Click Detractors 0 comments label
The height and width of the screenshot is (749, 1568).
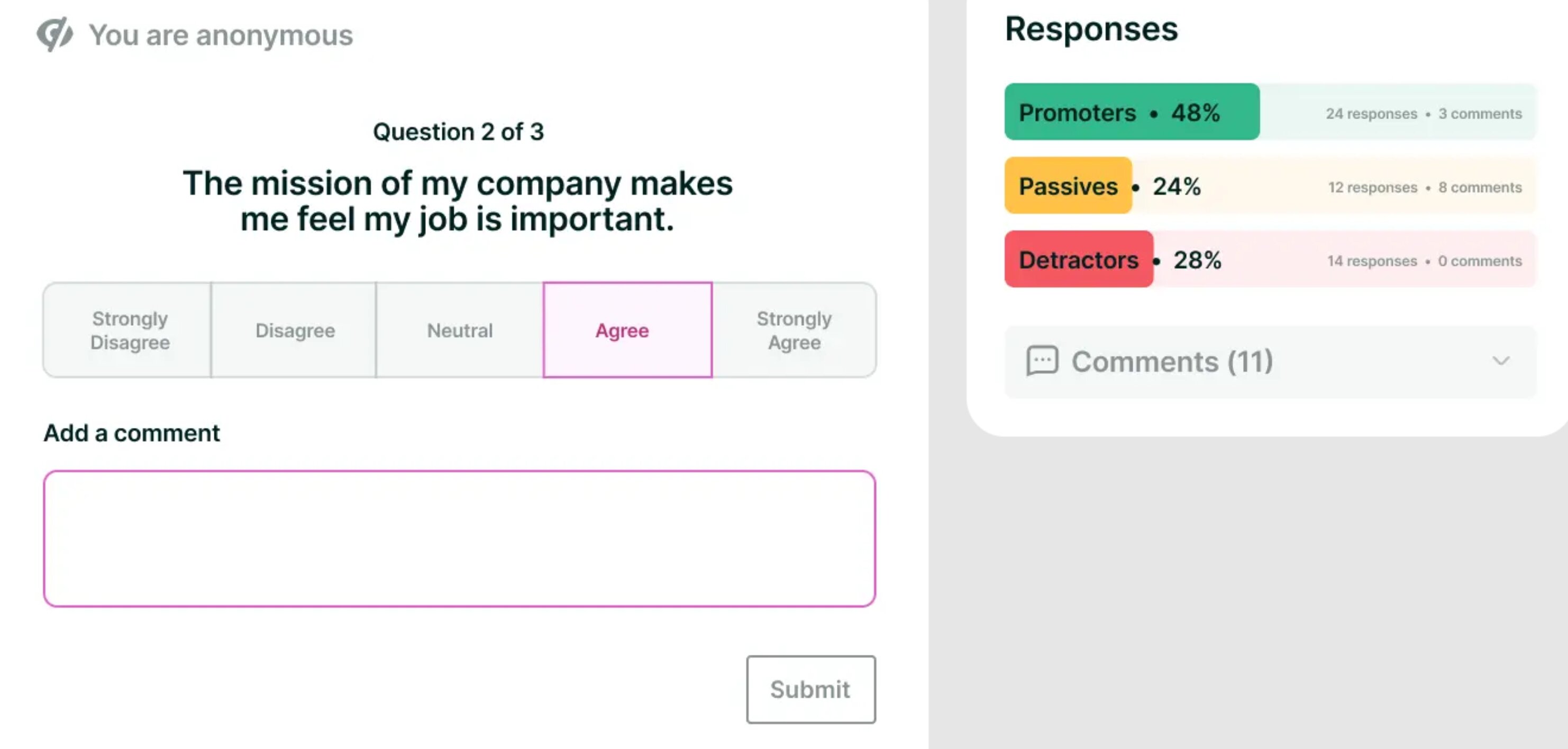coord(1479,261)
